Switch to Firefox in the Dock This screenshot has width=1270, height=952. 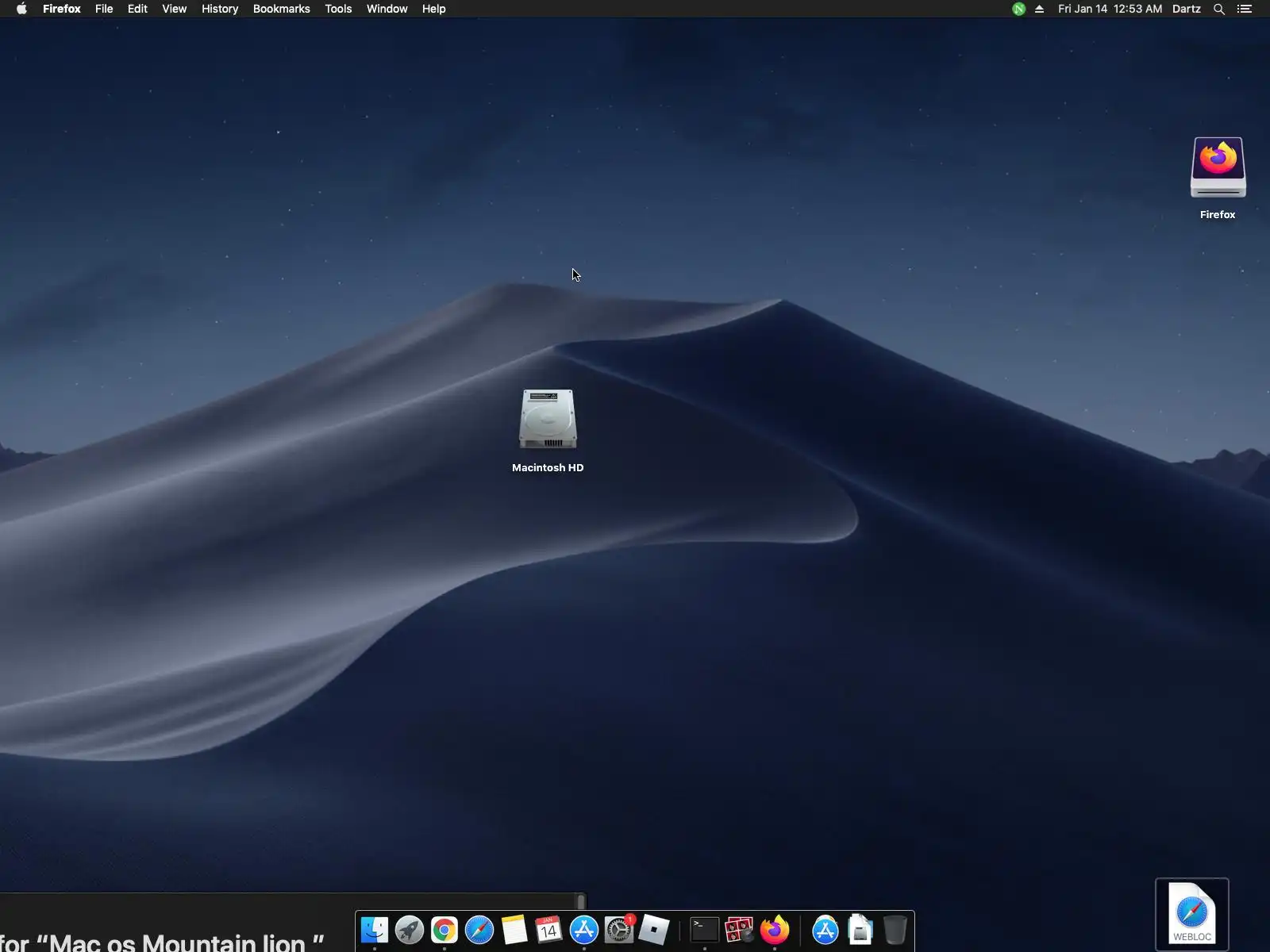pyautogui.click(x=775, y=930)
